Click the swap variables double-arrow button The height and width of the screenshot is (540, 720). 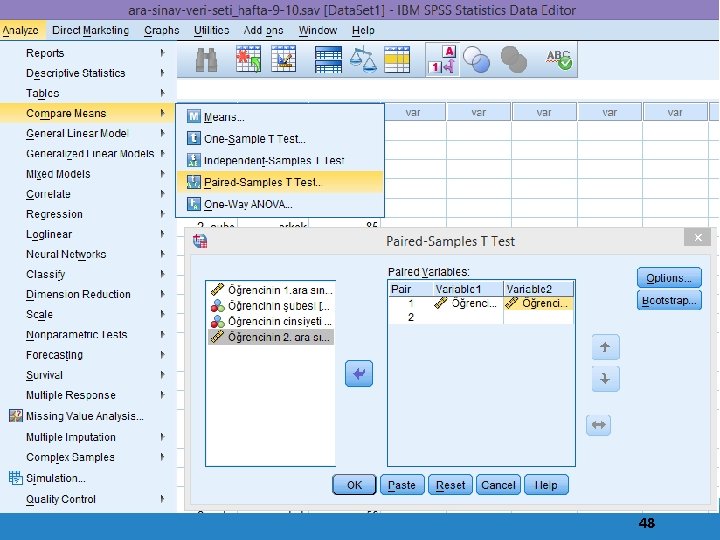pos(598,425)
